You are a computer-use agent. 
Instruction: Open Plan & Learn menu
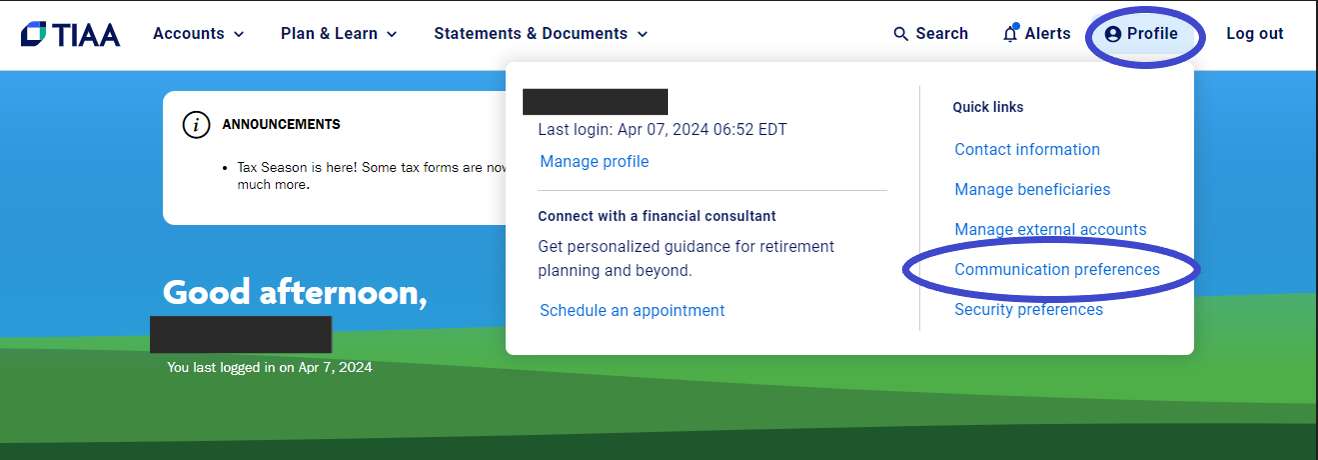click(x=339, y=34)
